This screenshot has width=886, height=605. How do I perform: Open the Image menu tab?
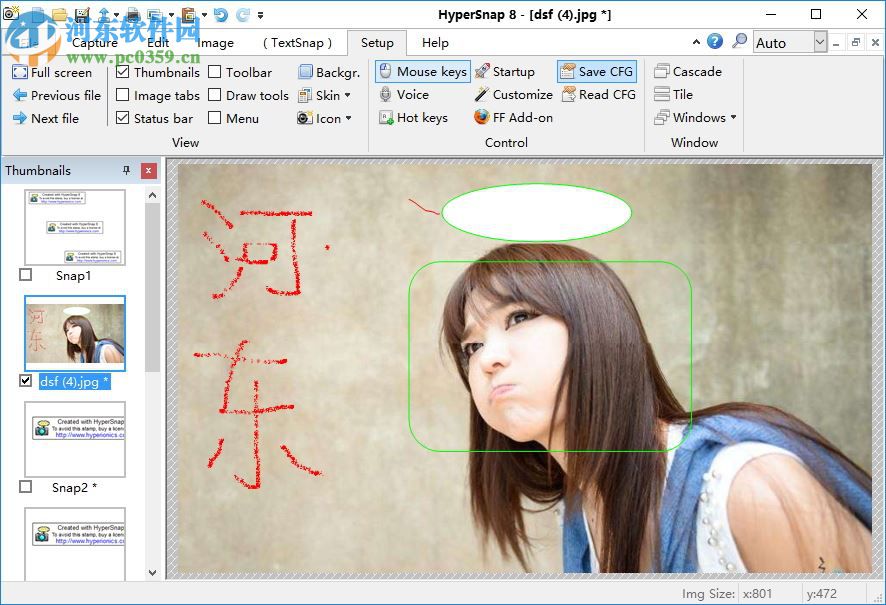point(216,43)
